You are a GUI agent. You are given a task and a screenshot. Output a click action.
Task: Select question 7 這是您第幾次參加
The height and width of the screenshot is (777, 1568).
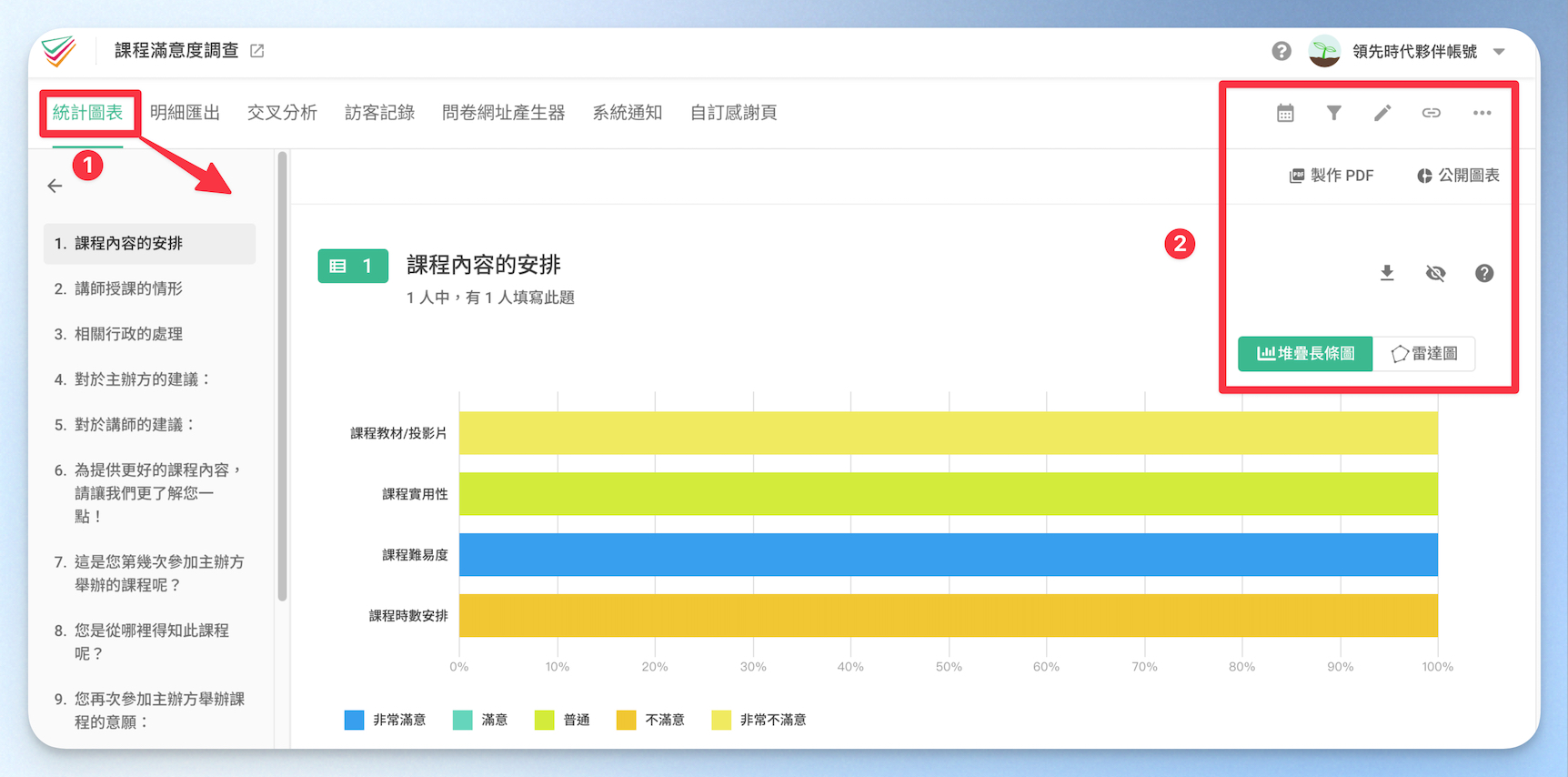point(149,573)
